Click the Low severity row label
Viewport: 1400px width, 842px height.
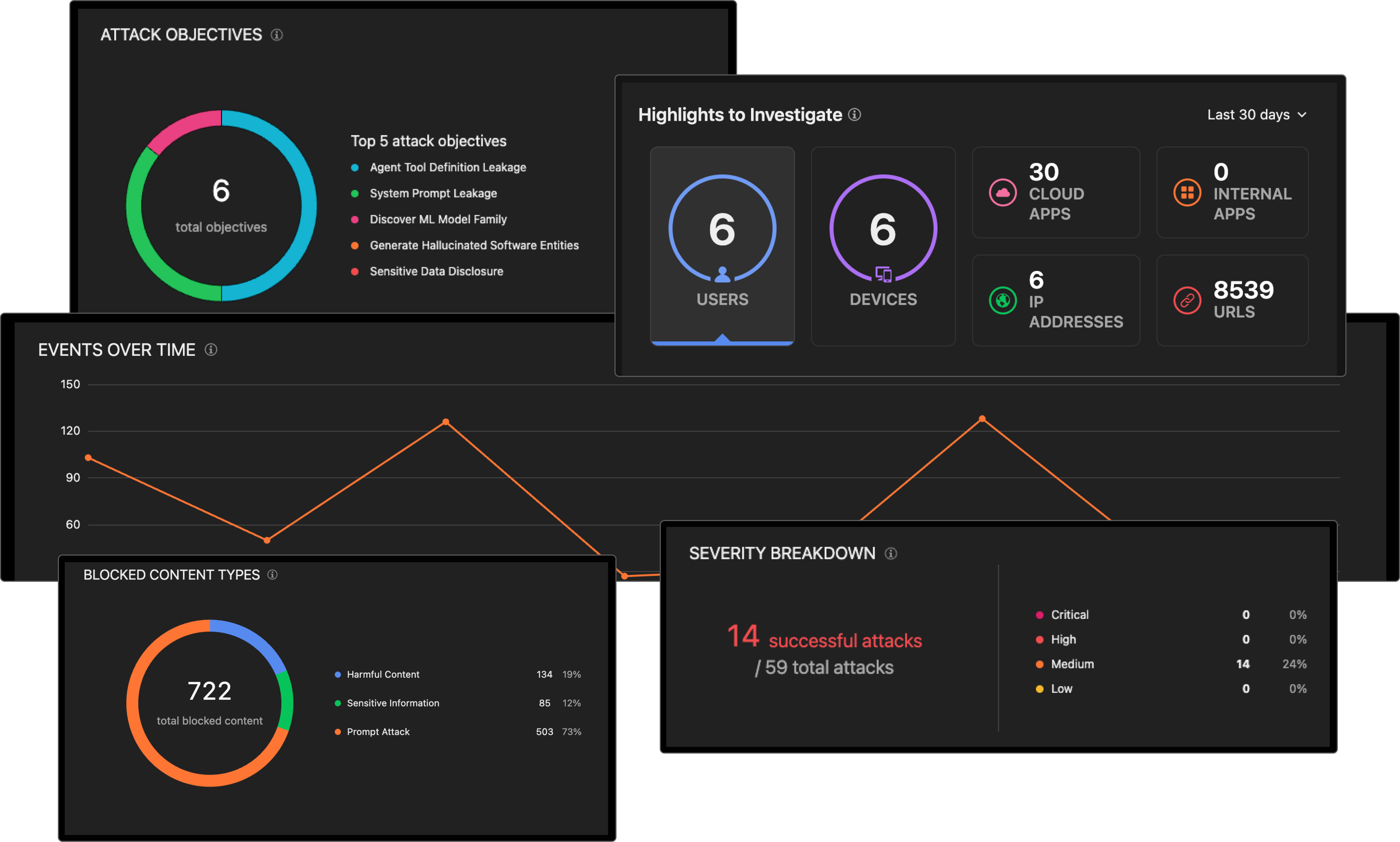1061,689
